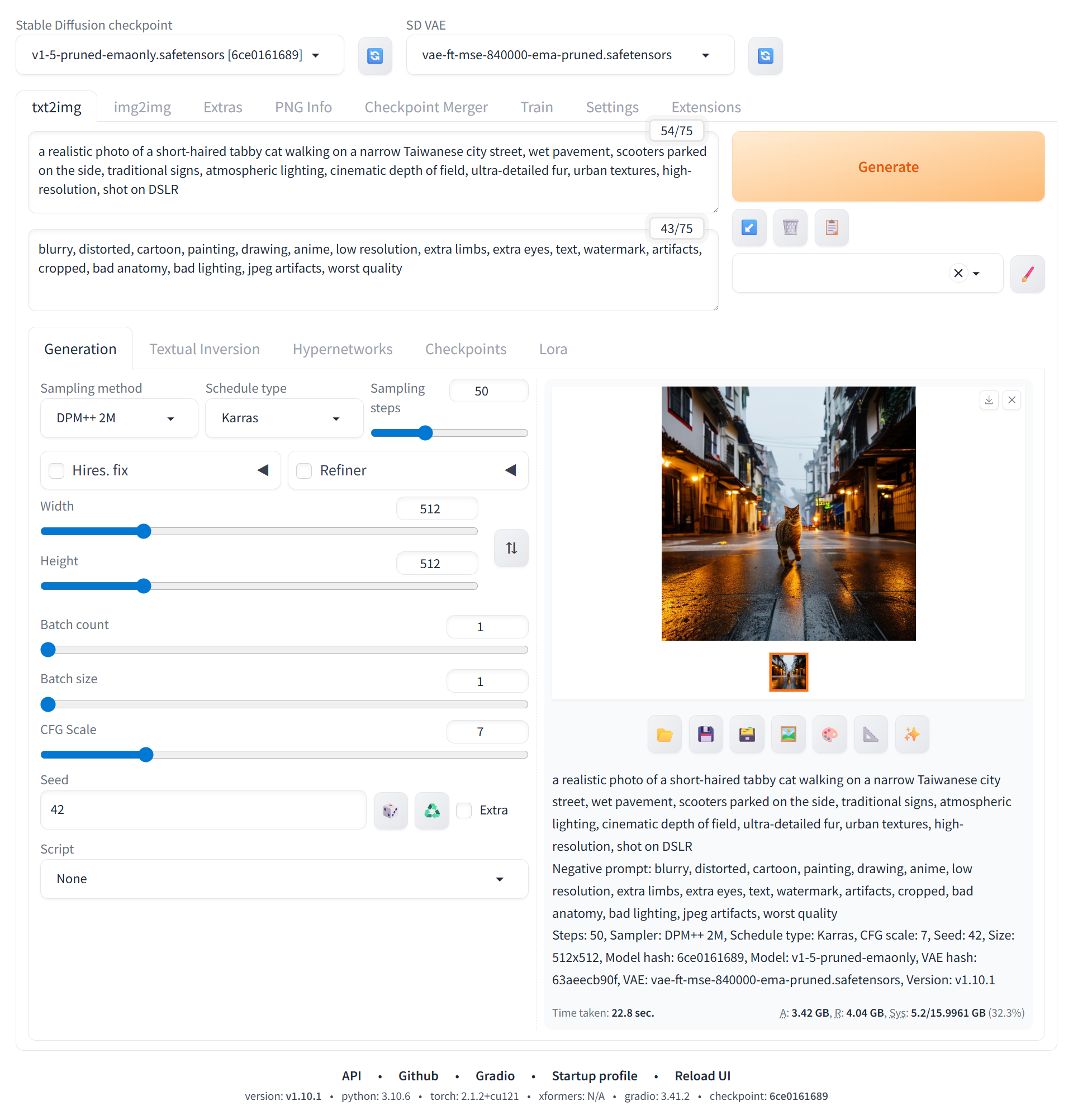The height and width of the screenshot is (1120, 1073).
Task: Open the Github footer link
Action: [x=419, y=1076]
